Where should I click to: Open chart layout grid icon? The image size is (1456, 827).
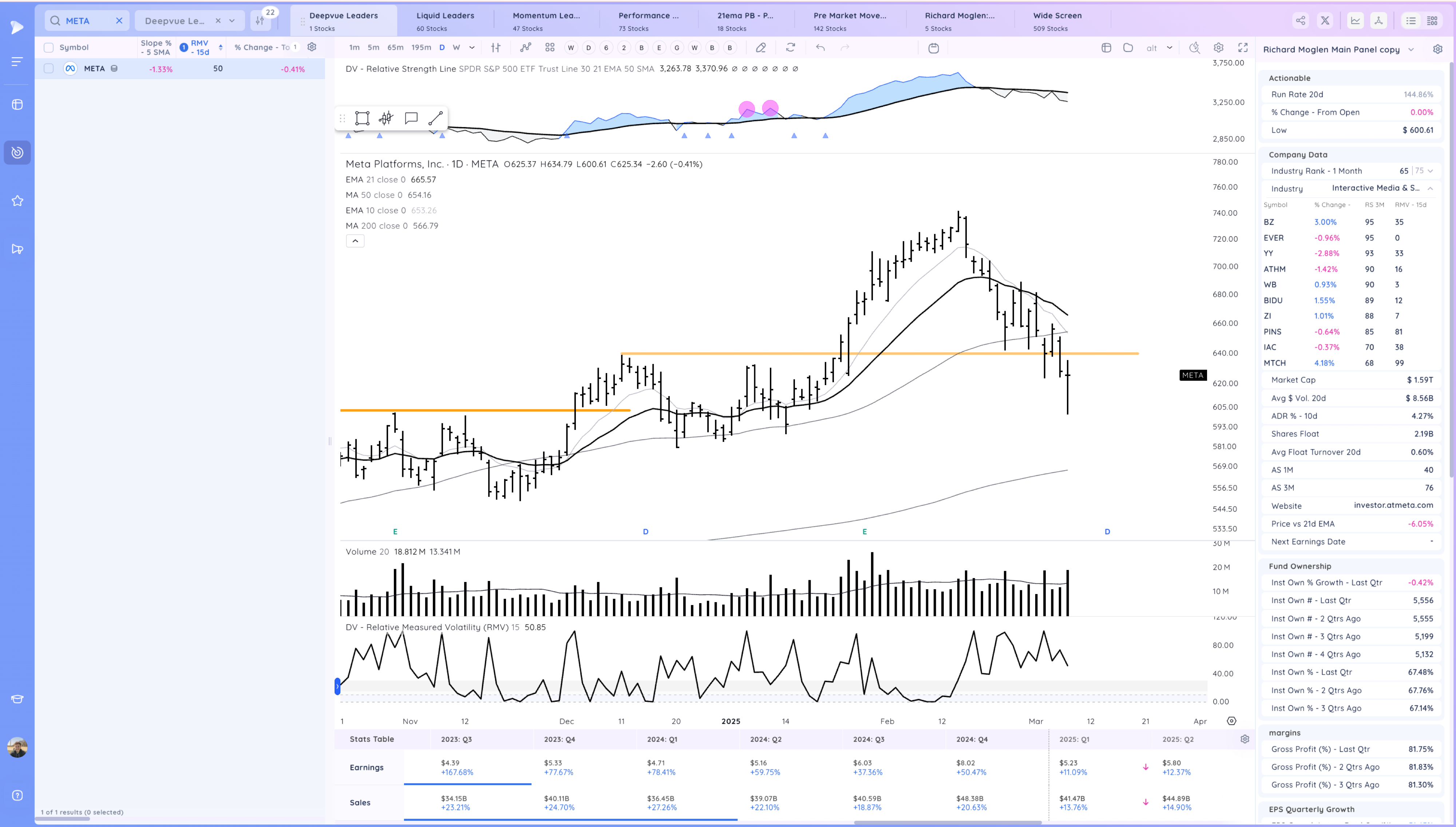click(x=550, y=48)
